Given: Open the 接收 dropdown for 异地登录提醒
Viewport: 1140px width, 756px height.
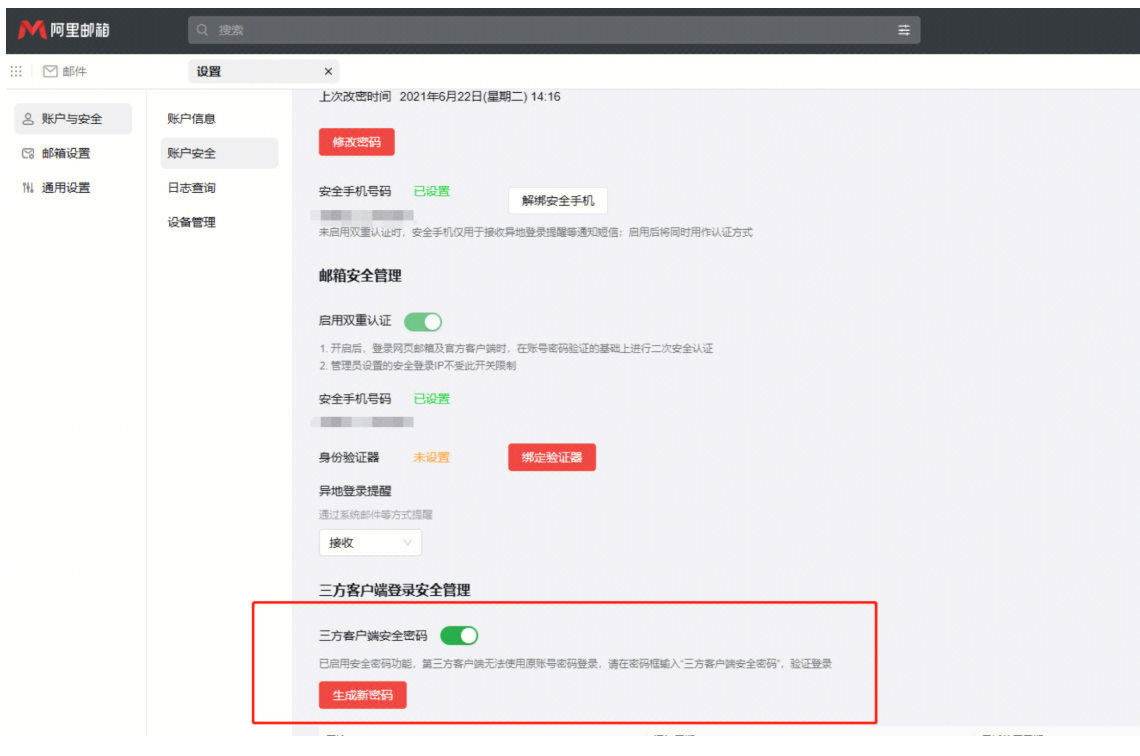Looking at the screenshot, I should click(370, 542).
